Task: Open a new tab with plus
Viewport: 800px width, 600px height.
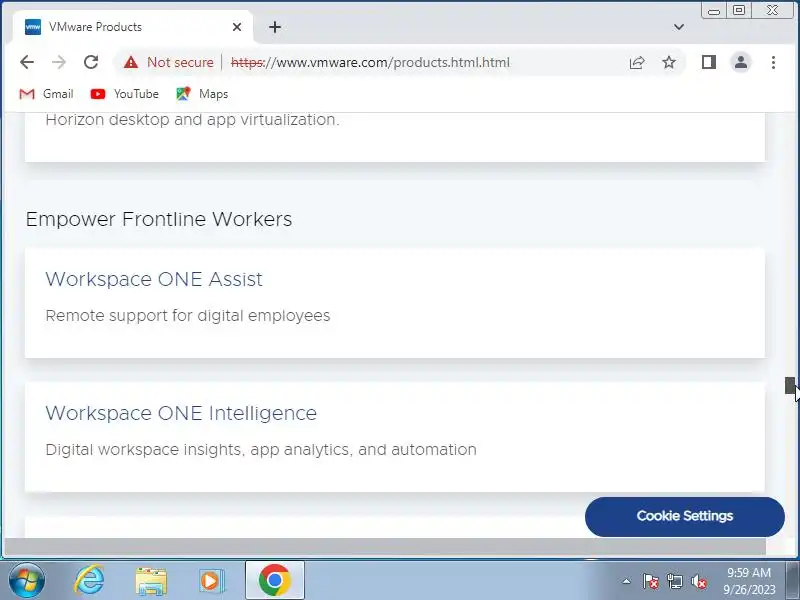Action: [x=275, y=27]
